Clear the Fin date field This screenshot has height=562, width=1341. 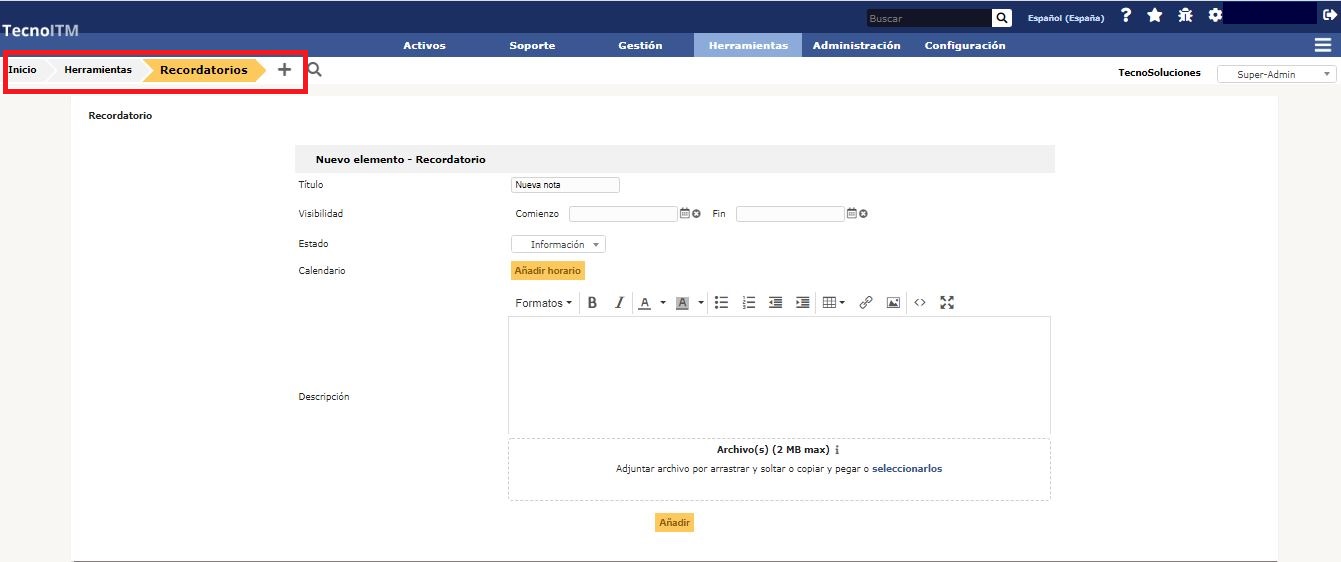863,213
